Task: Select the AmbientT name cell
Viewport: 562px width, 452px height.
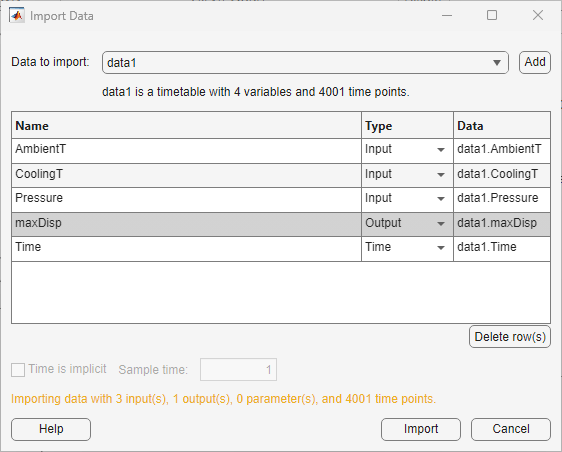Action: [186, 151]
